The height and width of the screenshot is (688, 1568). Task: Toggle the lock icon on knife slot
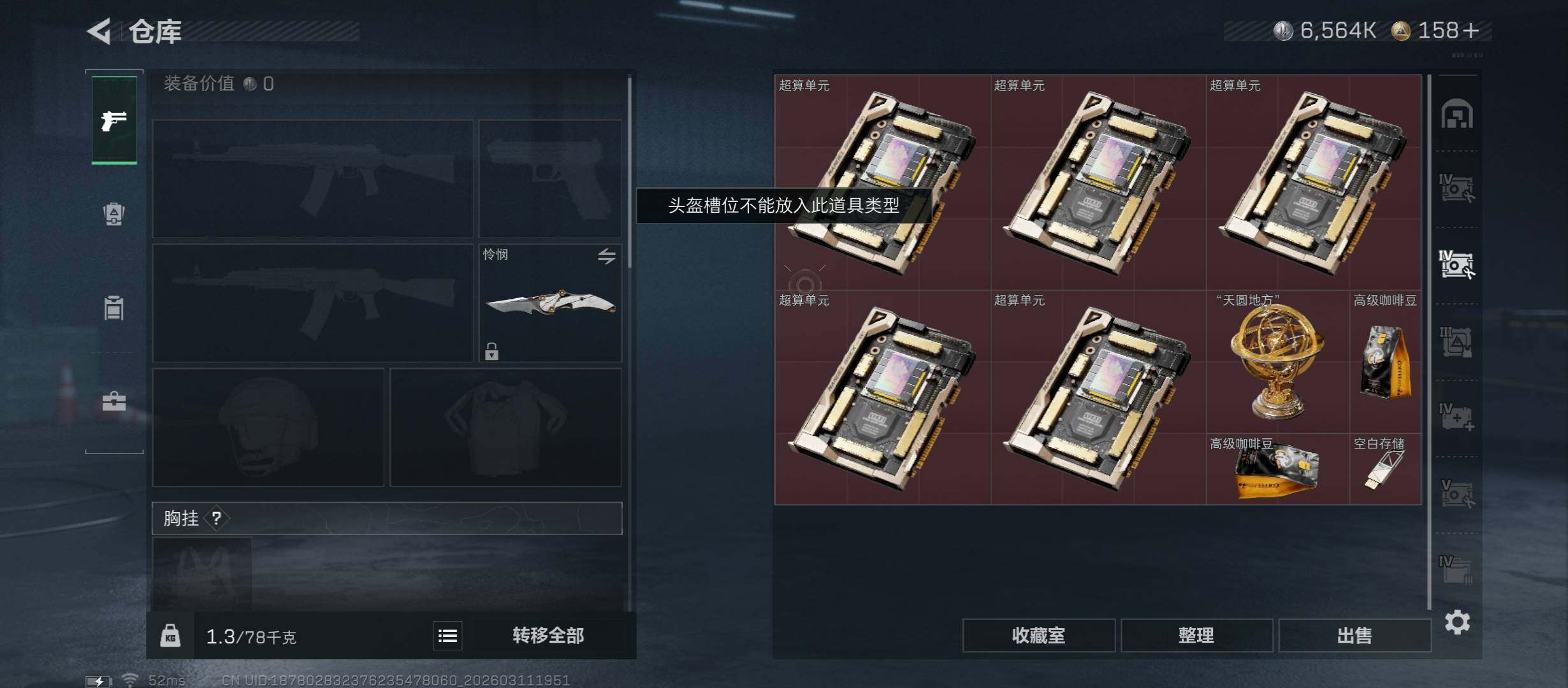pos(491,351)
